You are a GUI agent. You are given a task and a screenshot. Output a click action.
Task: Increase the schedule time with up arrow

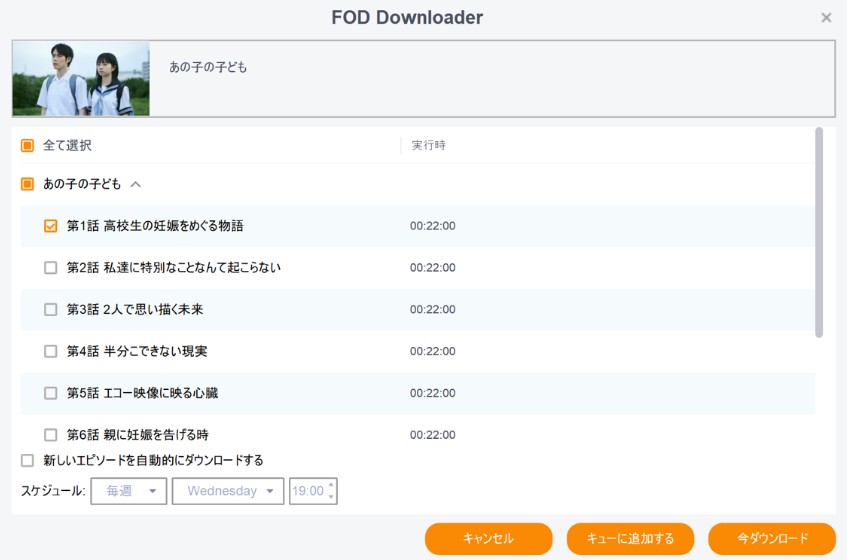[x=331, y=485]
